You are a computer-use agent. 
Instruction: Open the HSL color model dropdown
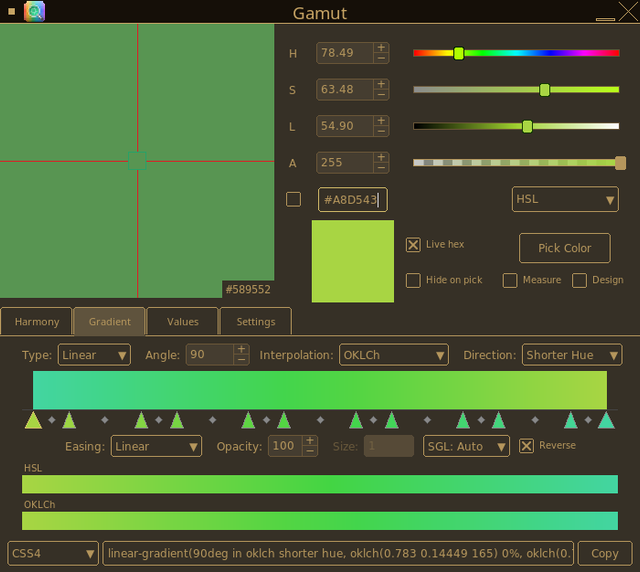click(x=565, y=199)
